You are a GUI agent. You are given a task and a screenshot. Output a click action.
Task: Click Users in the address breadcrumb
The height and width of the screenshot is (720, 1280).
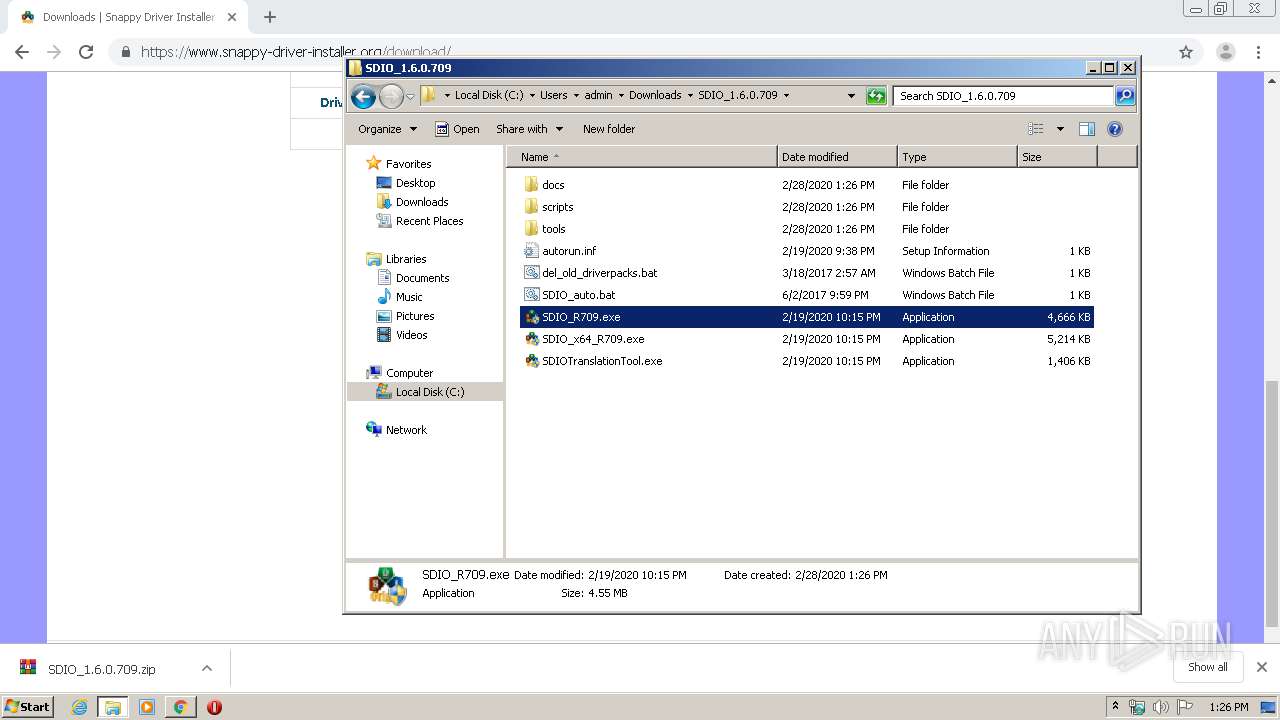553,96
